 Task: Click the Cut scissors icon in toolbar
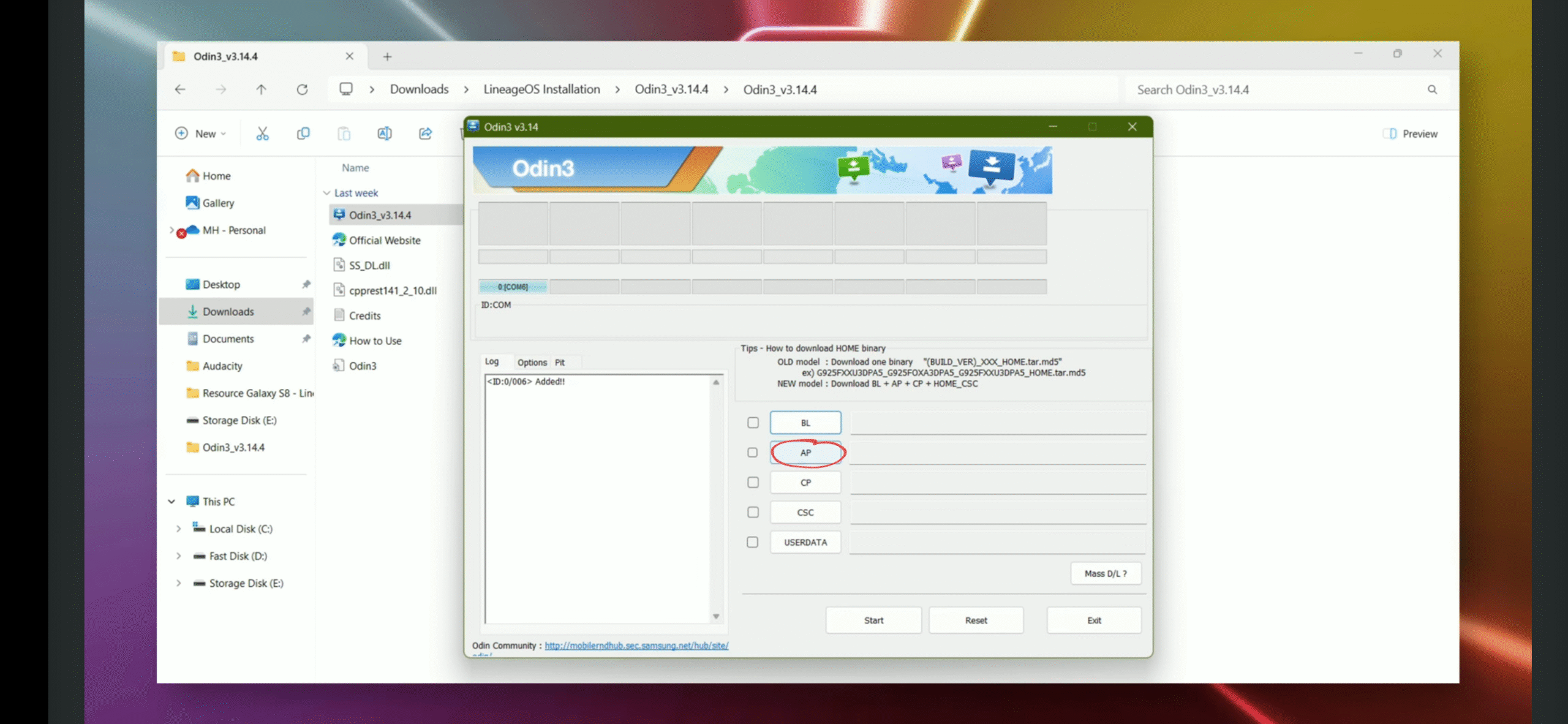(x=262, y=134)
